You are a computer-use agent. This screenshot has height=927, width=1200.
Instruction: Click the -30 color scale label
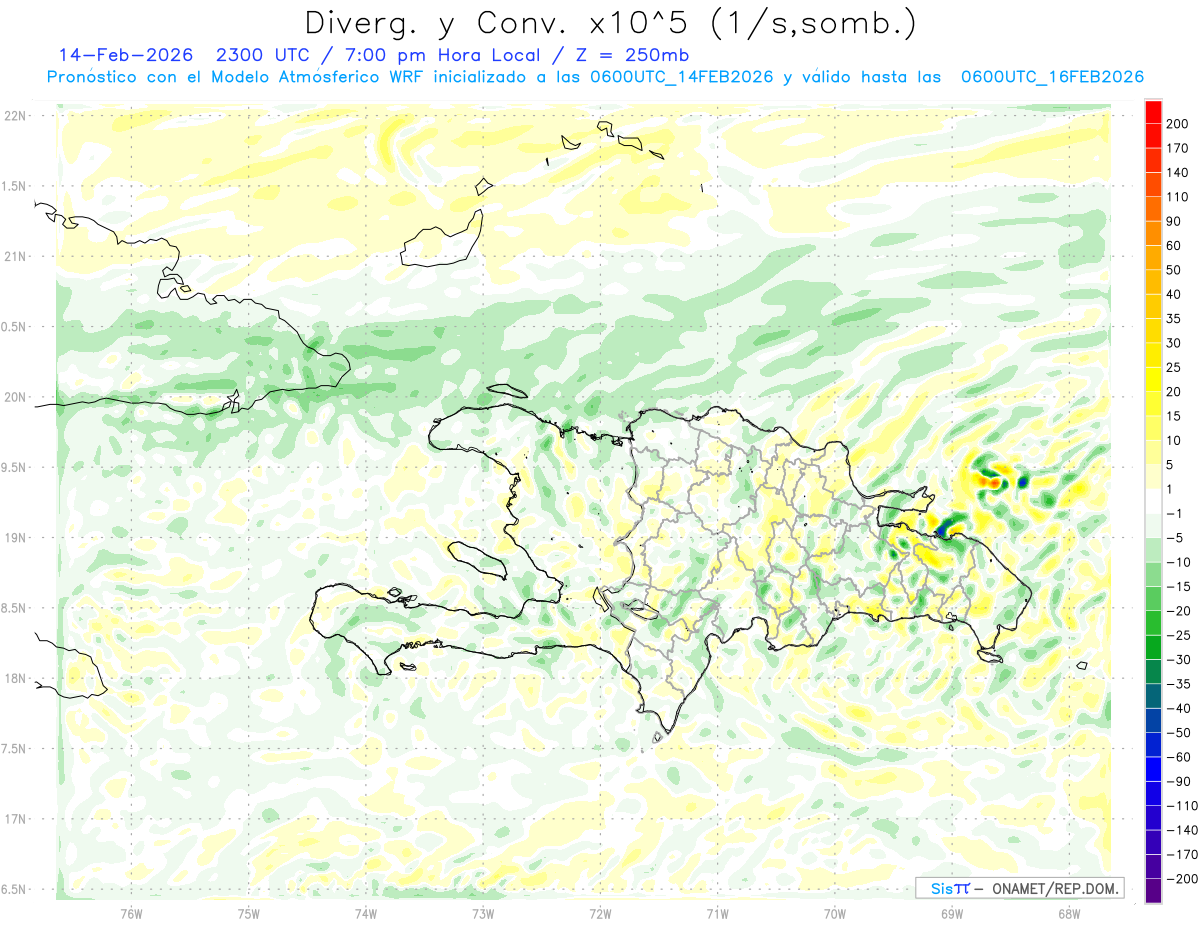coord(1179,659)
